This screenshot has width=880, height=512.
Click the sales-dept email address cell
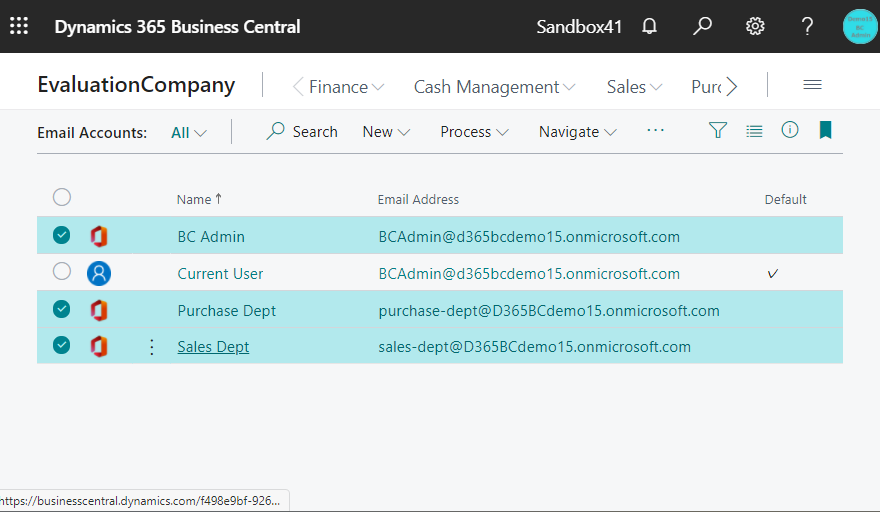pyautogui.click(x=534, y=347)
